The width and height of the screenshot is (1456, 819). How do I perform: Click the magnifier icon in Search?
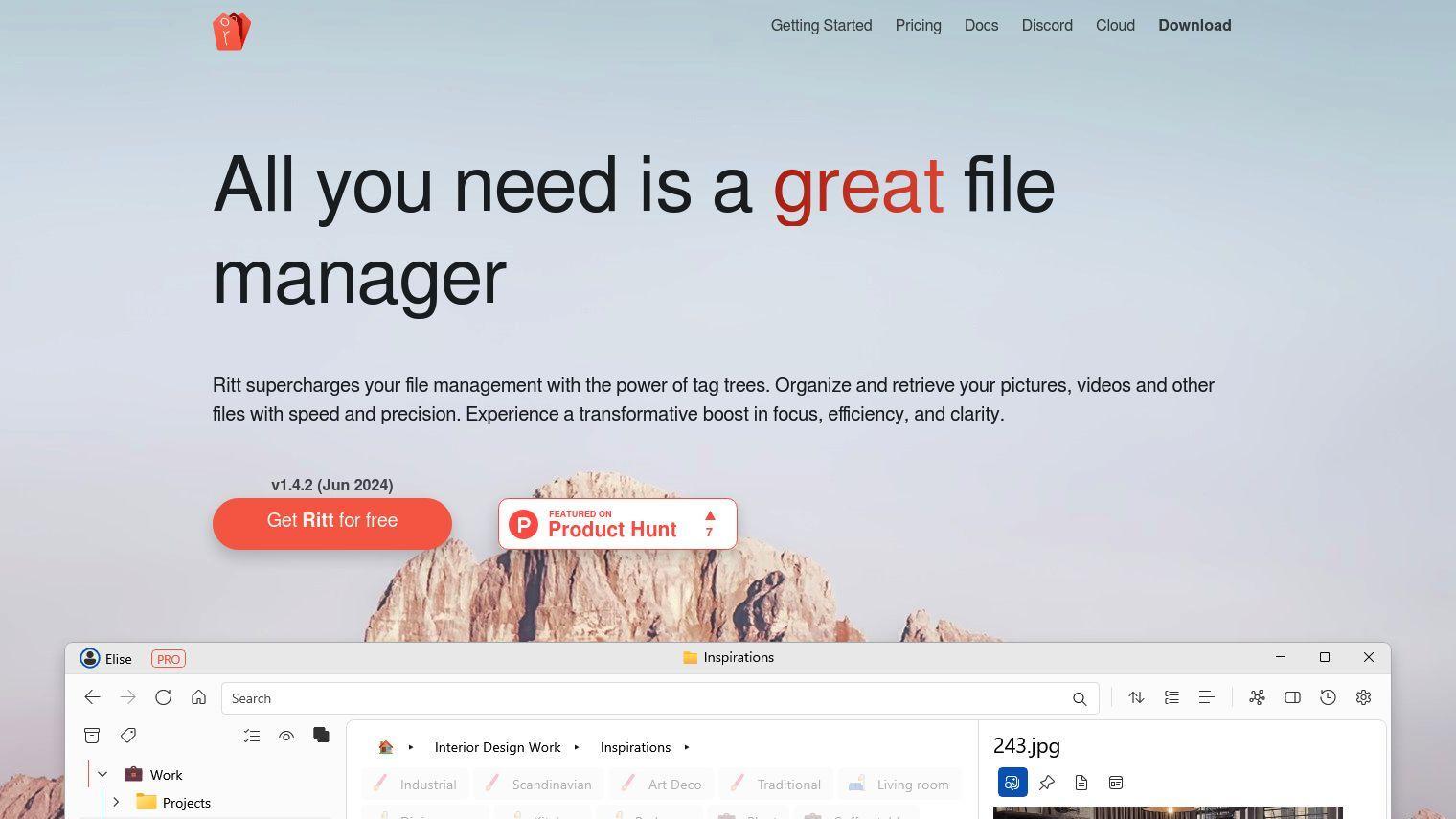(x=1080, y=698)
